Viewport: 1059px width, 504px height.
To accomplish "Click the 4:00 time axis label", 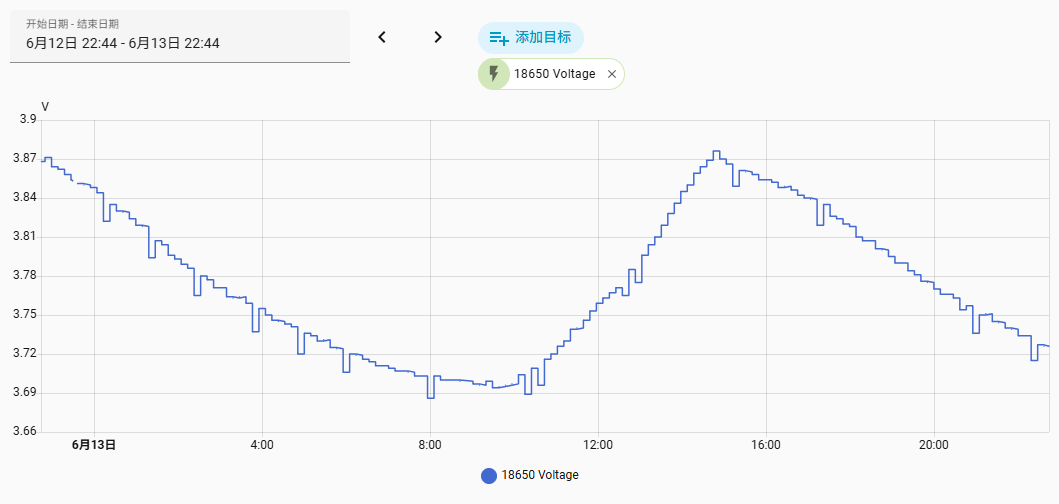I will [262, 445].
